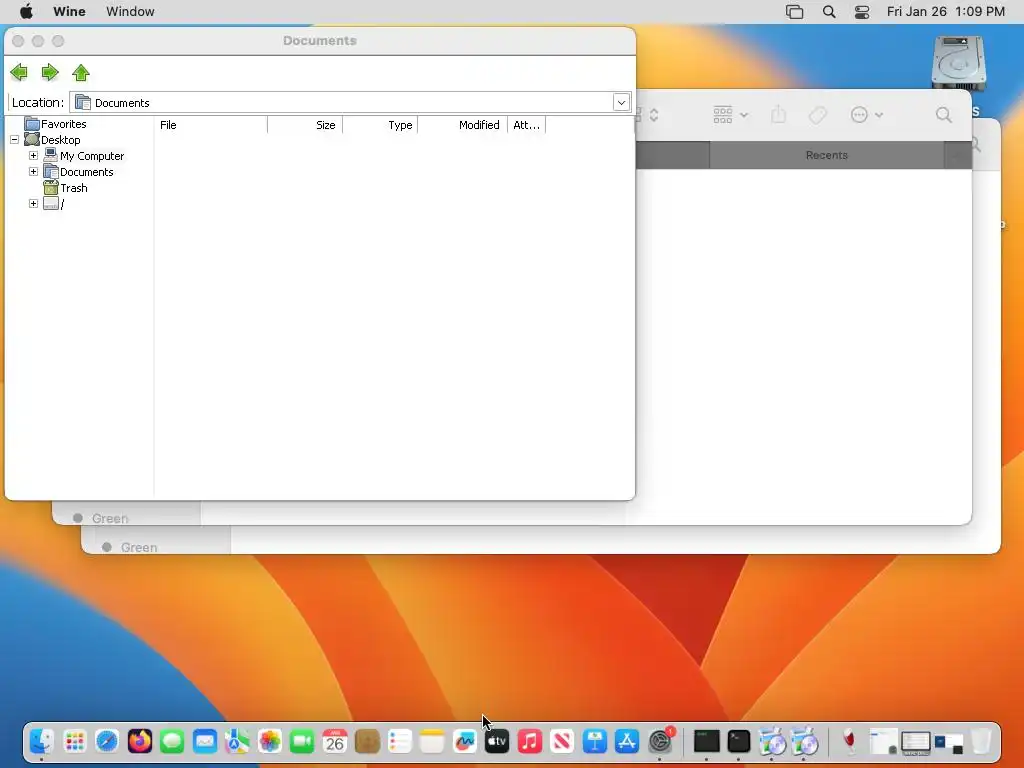Select Documents in the folder tree
The image size is (1024, 768).
[x=86, y=172]
